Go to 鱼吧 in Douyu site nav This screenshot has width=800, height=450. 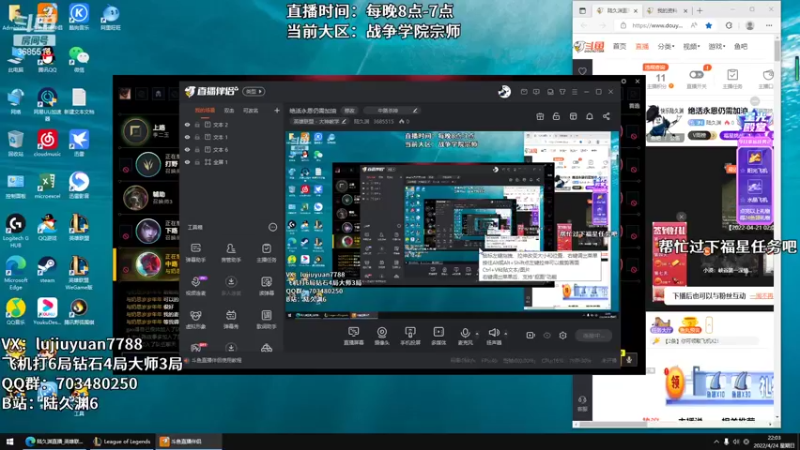pos(741,46)
